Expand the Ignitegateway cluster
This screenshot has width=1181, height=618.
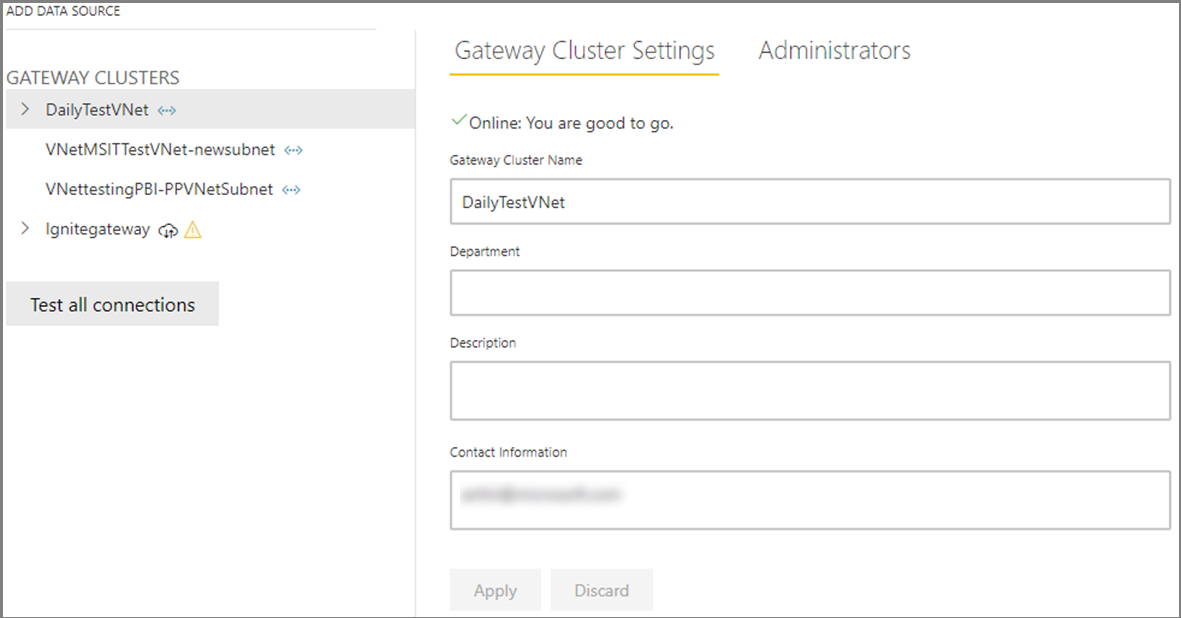[25, 229]
